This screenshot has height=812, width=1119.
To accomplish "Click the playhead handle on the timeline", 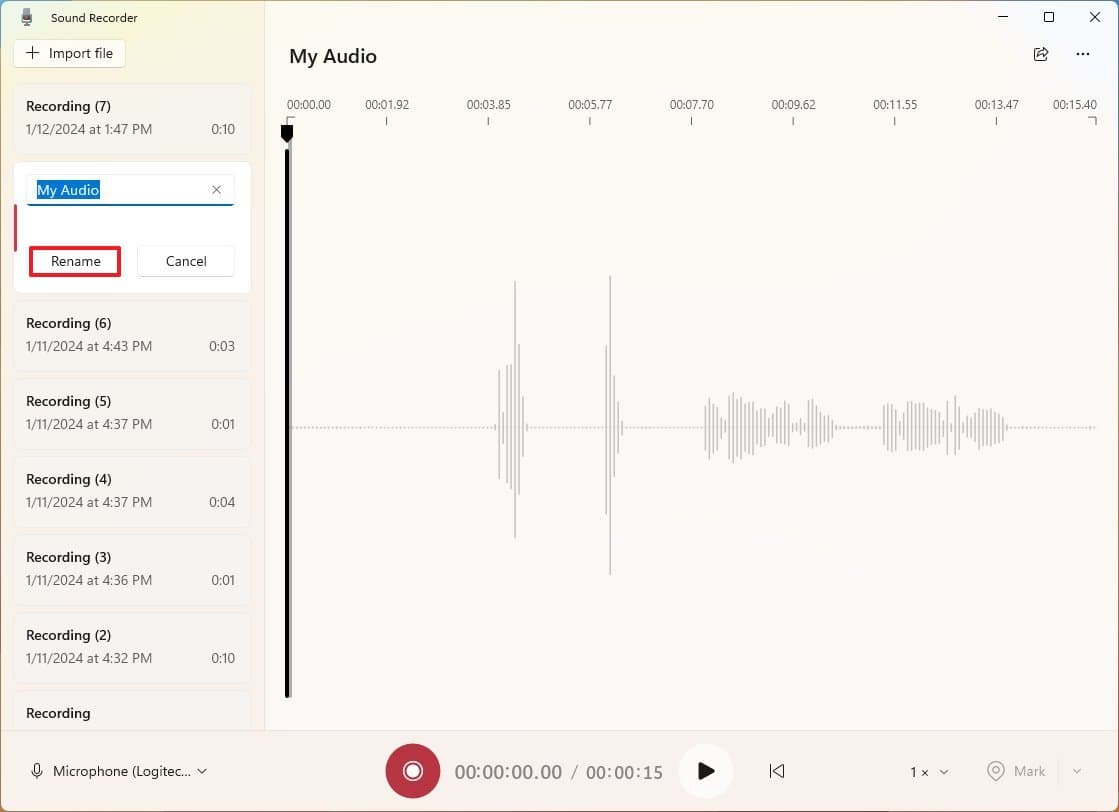I will click(x=287, y=132).
